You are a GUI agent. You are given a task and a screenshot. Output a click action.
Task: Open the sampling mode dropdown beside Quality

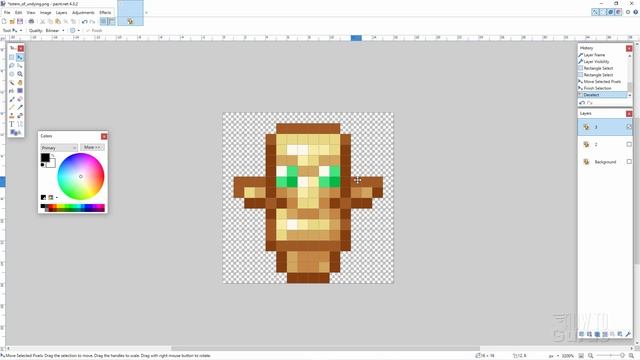click(x=75, y=31)
